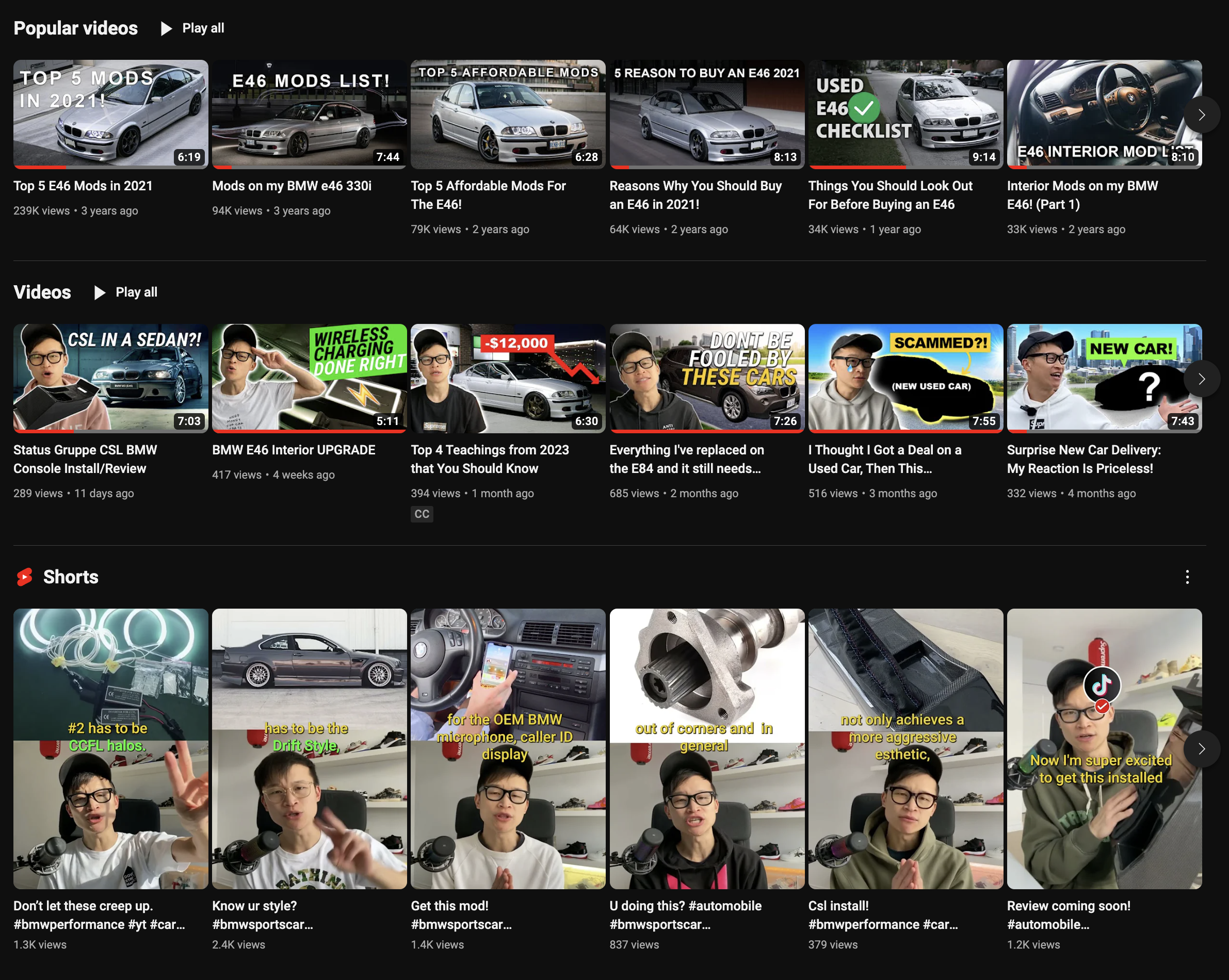This screenshot has height=980, width=1229.
Task: Play the DONT BE FOOLED BY THESE CARS thumbnail
Action: pyautogui.click(x=707, y=378)
